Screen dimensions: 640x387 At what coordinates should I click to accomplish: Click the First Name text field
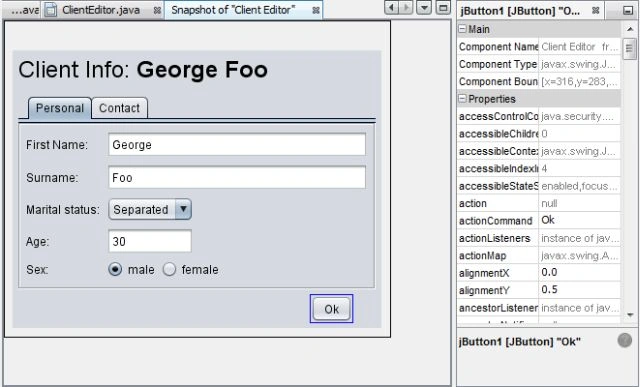click(x=237, y=145)
